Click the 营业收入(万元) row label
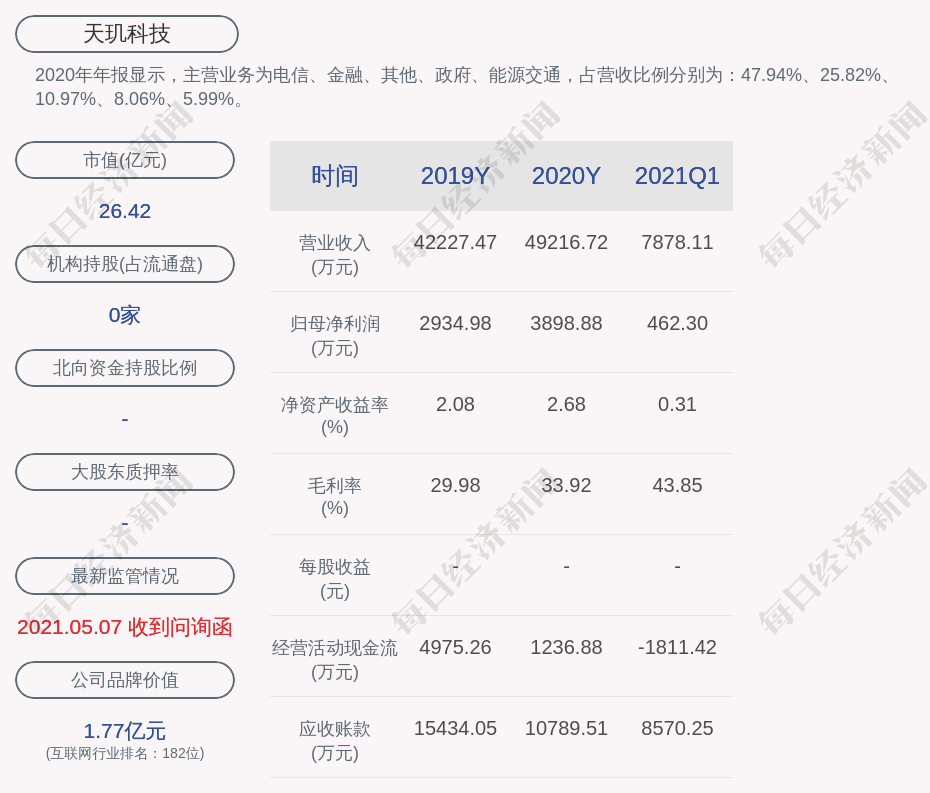930x793 pixels. [335, 254]
